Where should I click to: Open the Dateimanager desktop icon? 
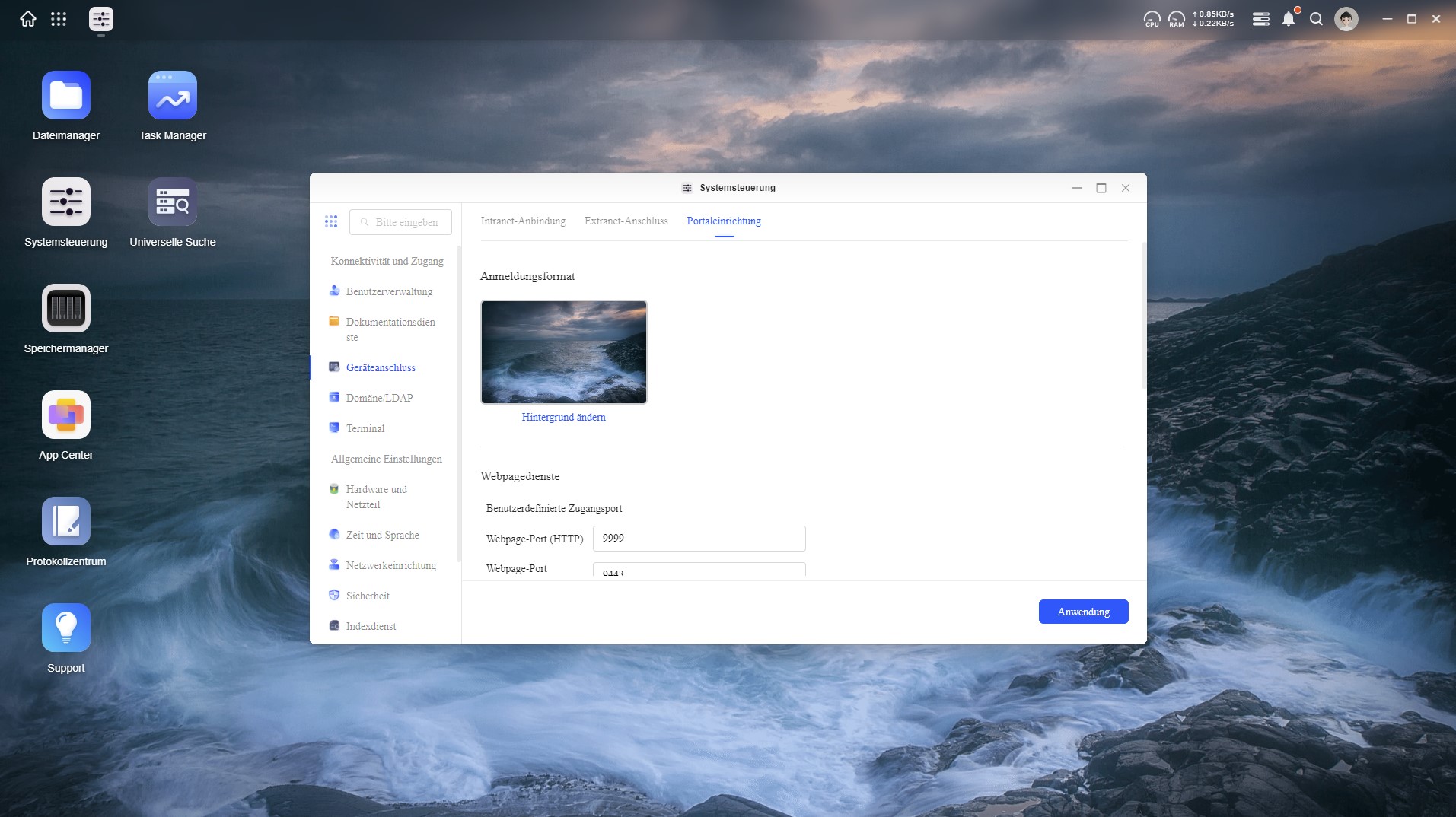click(x=66, y=96)
